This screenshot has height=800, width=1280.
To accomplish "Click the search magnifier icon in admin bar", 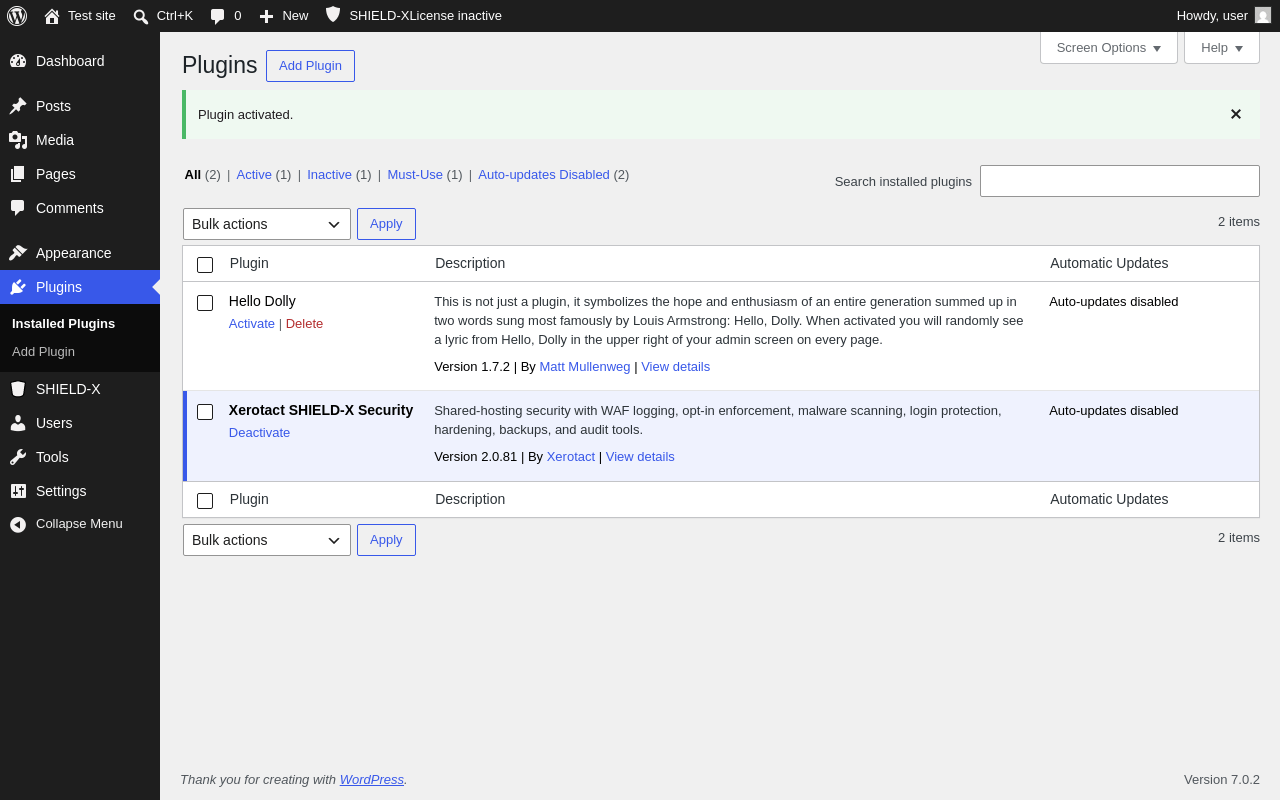I will coord(141,16).
